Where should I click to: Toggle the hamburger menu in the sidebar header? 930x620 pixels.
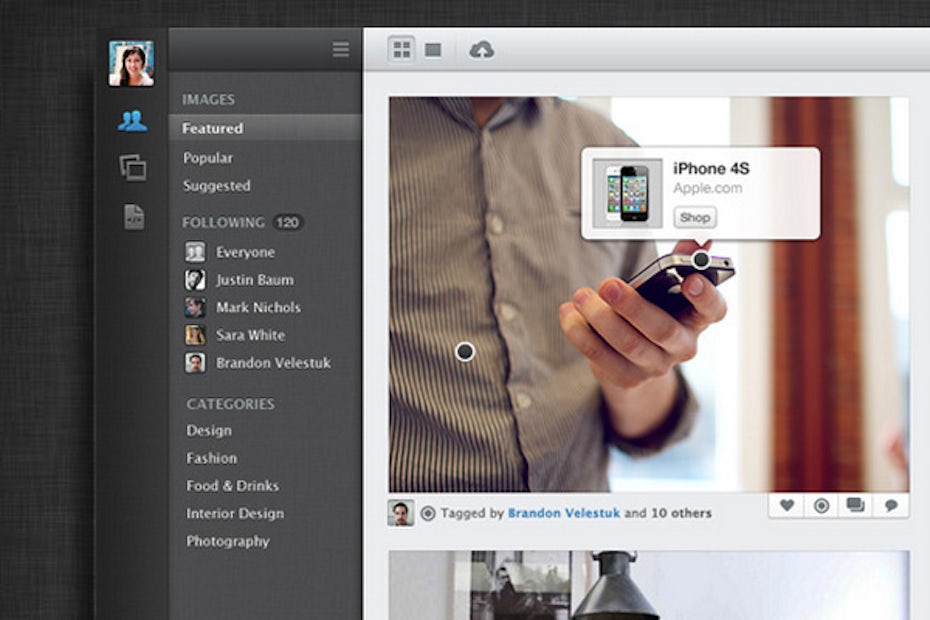coord(341,50)
